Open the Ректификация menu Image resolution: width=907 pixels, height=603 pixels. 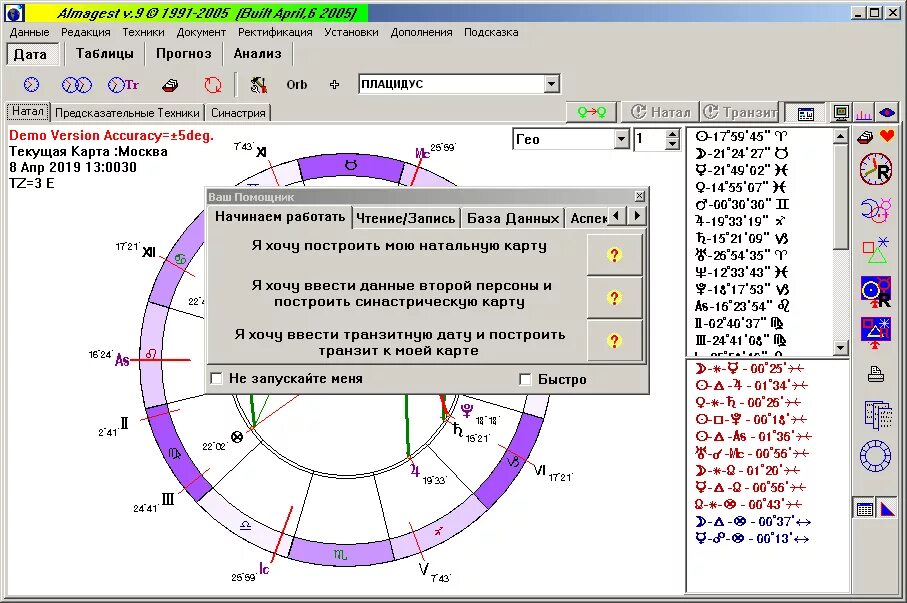click(275, 32)
